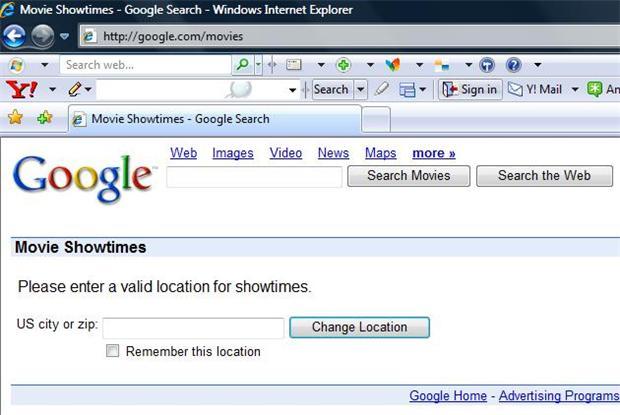Click the green magnifier search icon
Viewport: 620px width, 415px height.
[242, 64]
